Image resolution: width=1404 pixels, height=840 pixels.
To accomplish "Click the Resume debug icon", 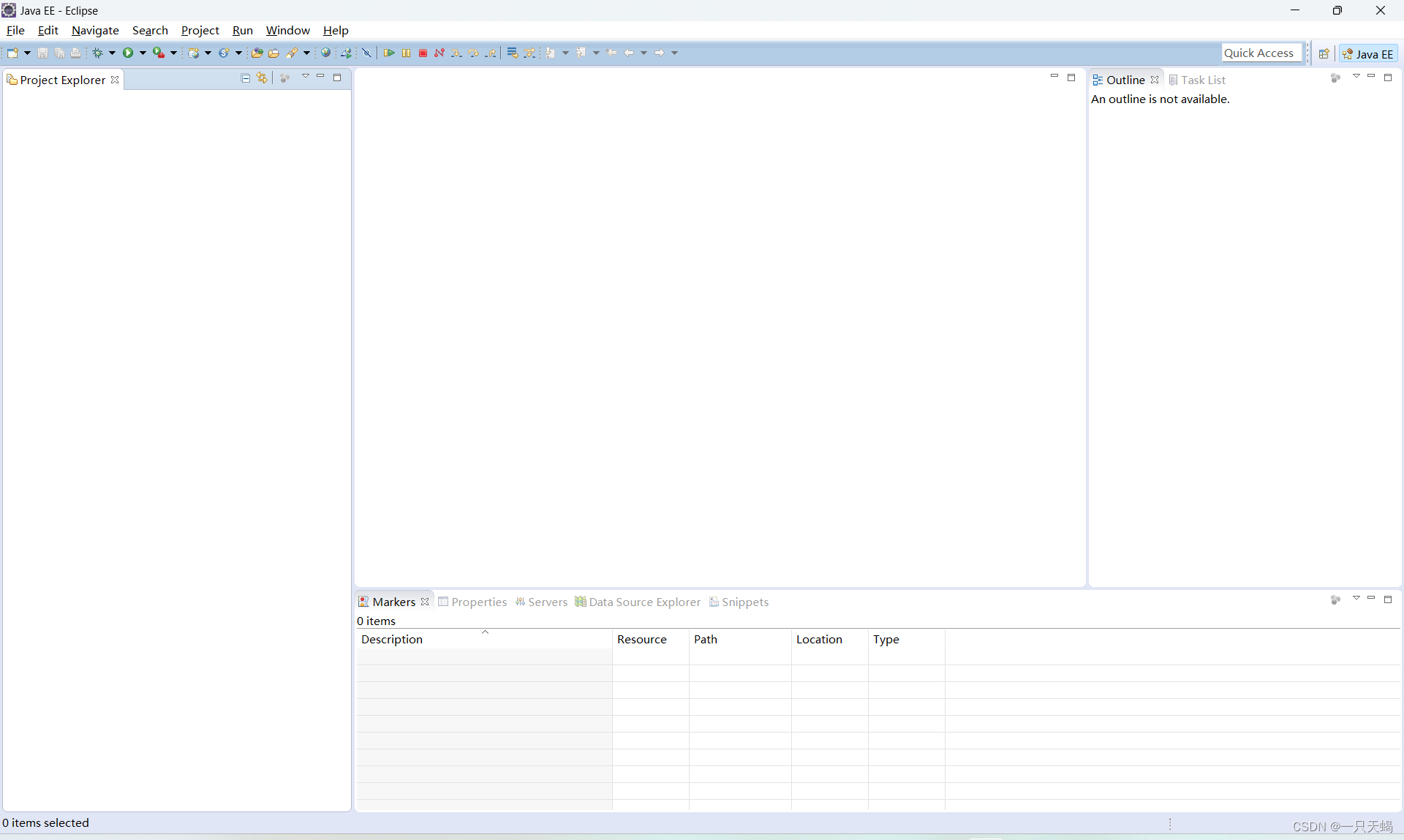I will (x=389, y=53).
